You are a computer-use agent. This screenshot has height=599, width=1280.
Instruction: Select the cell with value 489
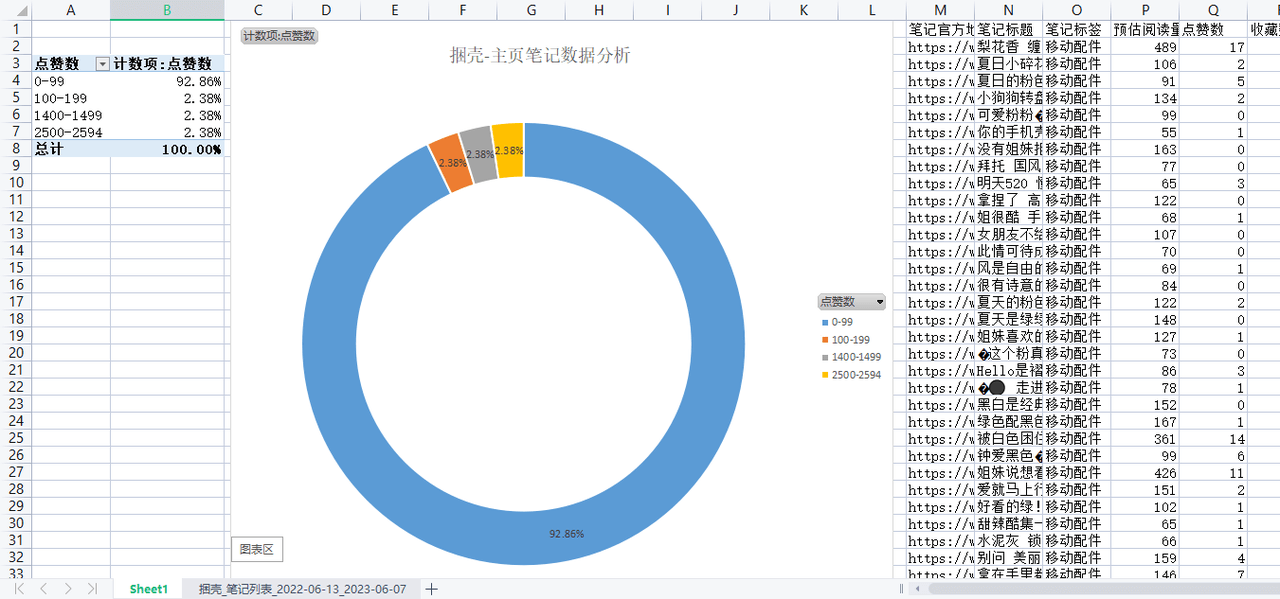tap(1145, 46)
